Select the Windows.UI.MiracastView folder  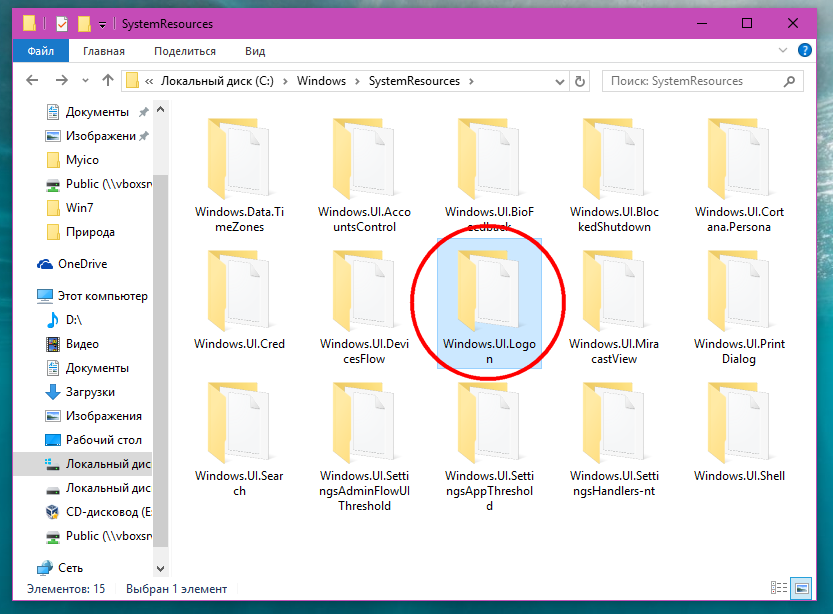point(614,307)
